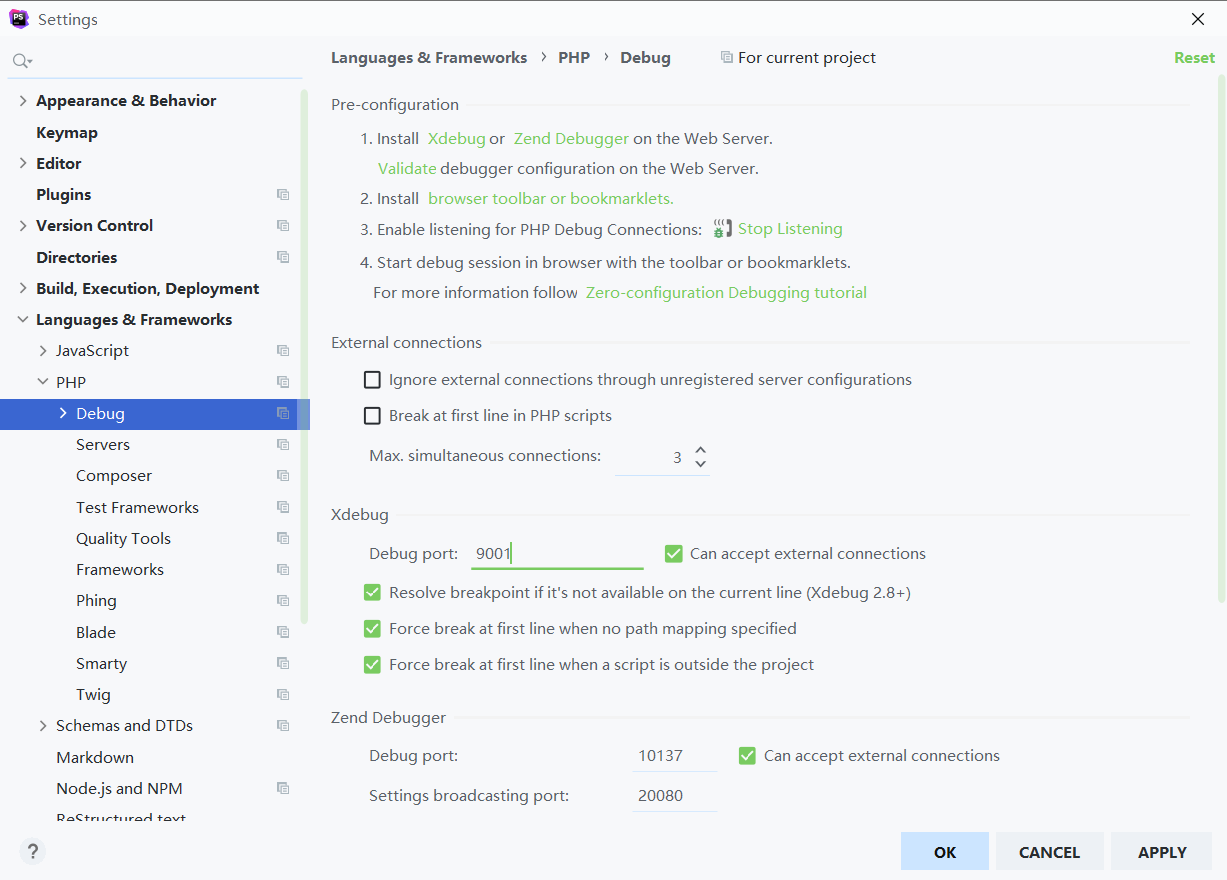
Task: Click the project-level icon beside Twig
Action: (x=283, y=695)
